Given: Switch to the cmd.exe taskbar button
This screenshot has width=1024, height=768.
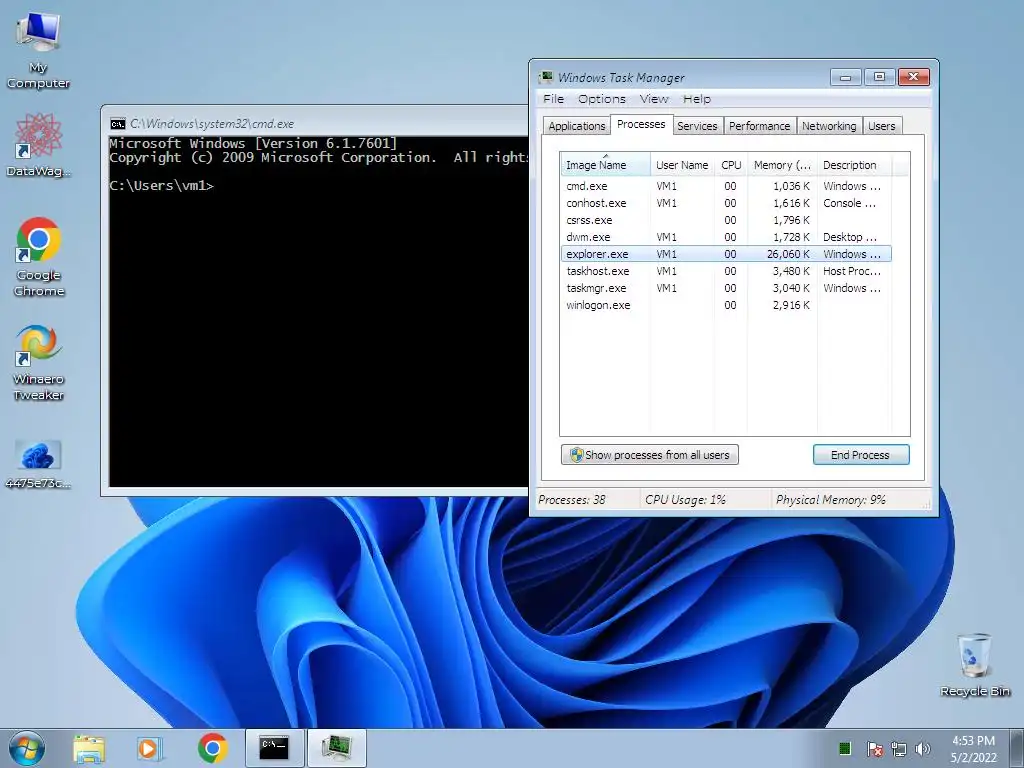Looking at the screenshot, I should click(x=274, y=748).
